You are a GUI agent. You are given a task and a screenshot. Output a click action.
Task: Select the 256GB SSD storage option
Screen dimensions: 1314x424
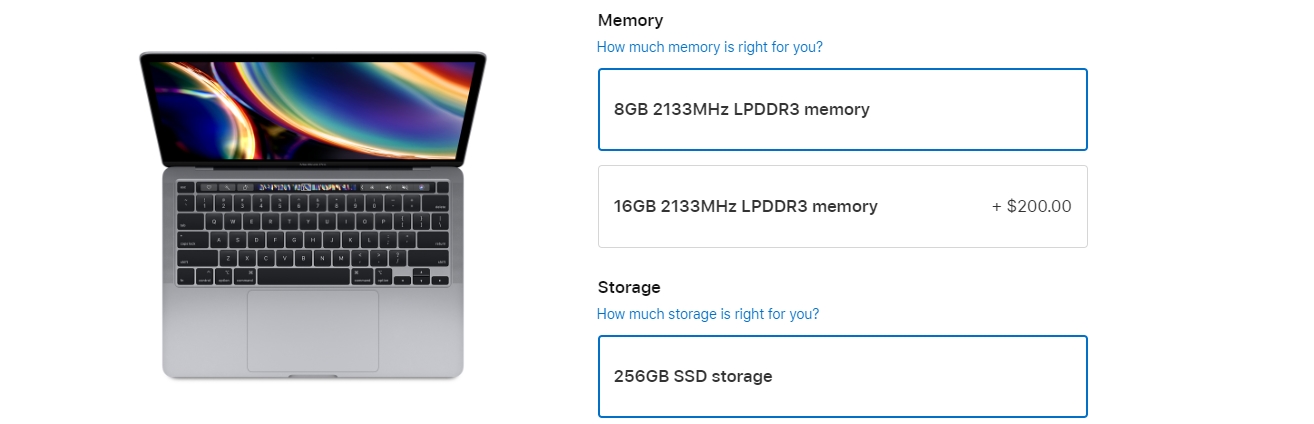[x=842, y=377]
